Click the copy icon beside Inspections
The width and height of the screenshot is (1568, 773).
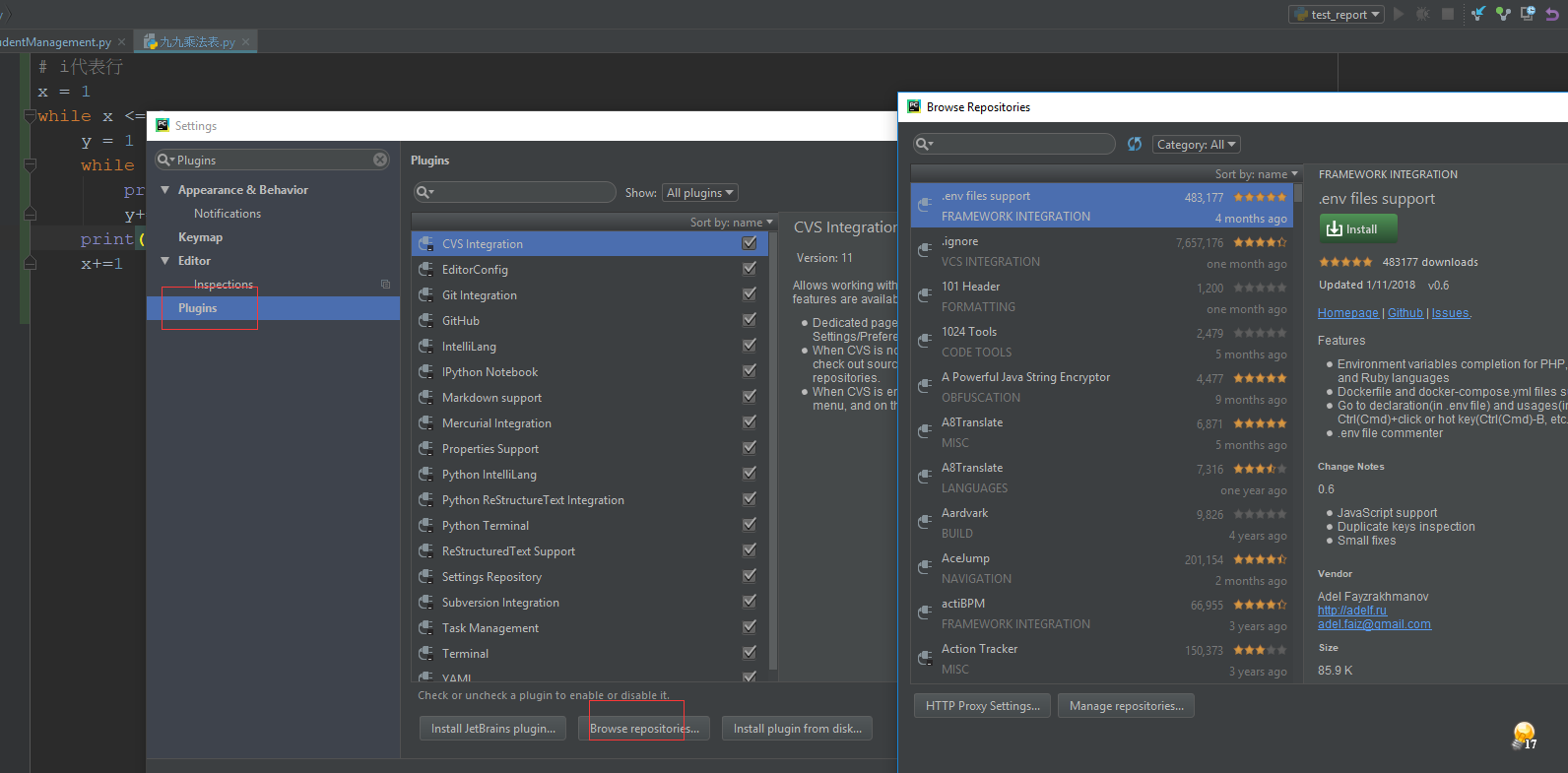tap(385, 285)
